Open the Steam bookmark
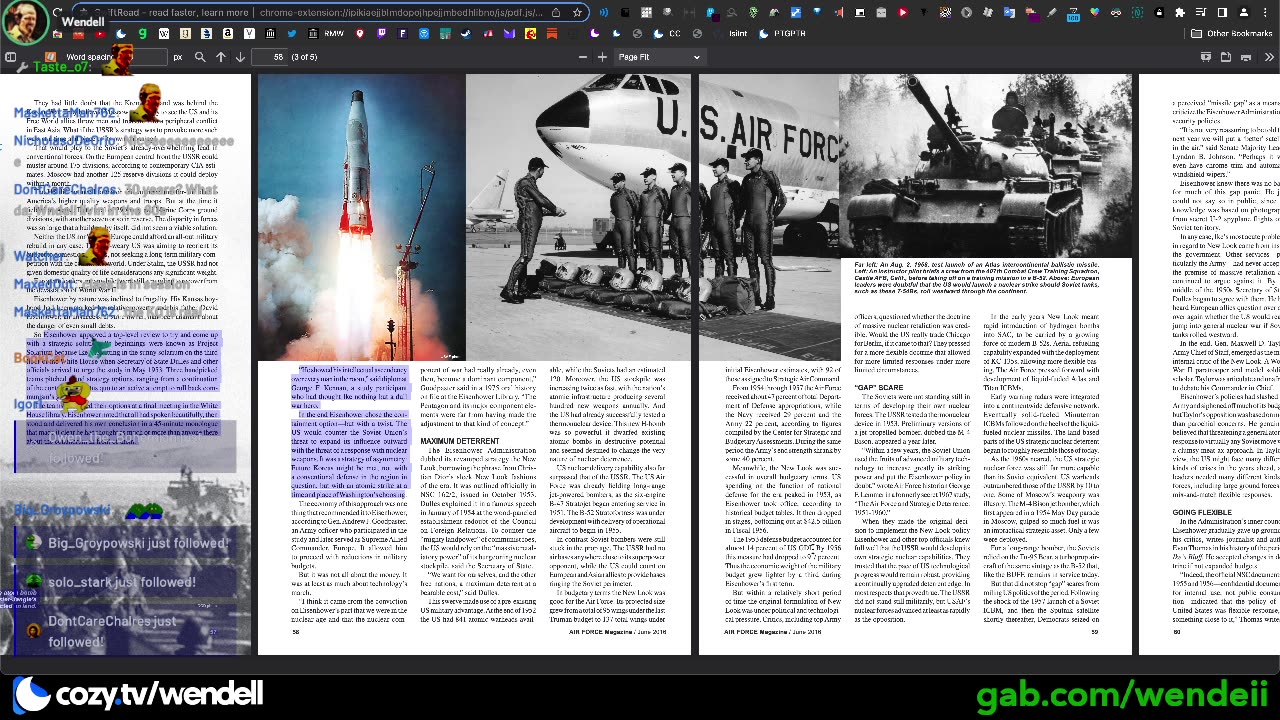 [x=466, y=34]
